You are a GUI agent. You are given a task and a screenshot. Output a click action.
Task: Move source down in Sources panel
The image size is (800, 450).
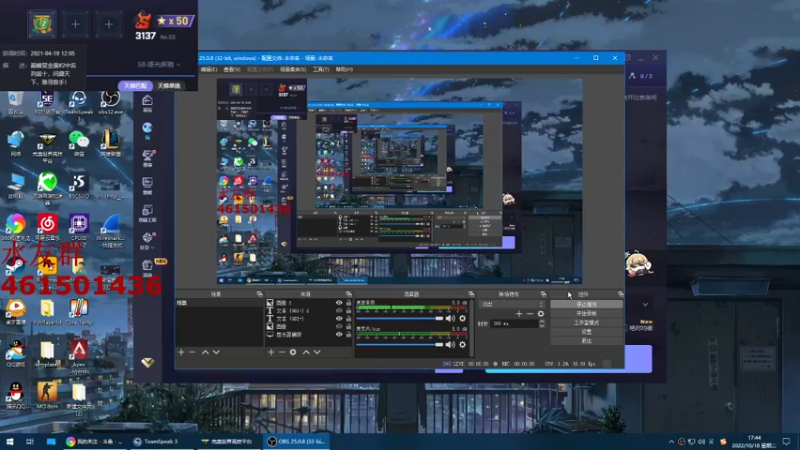(317, 352)
